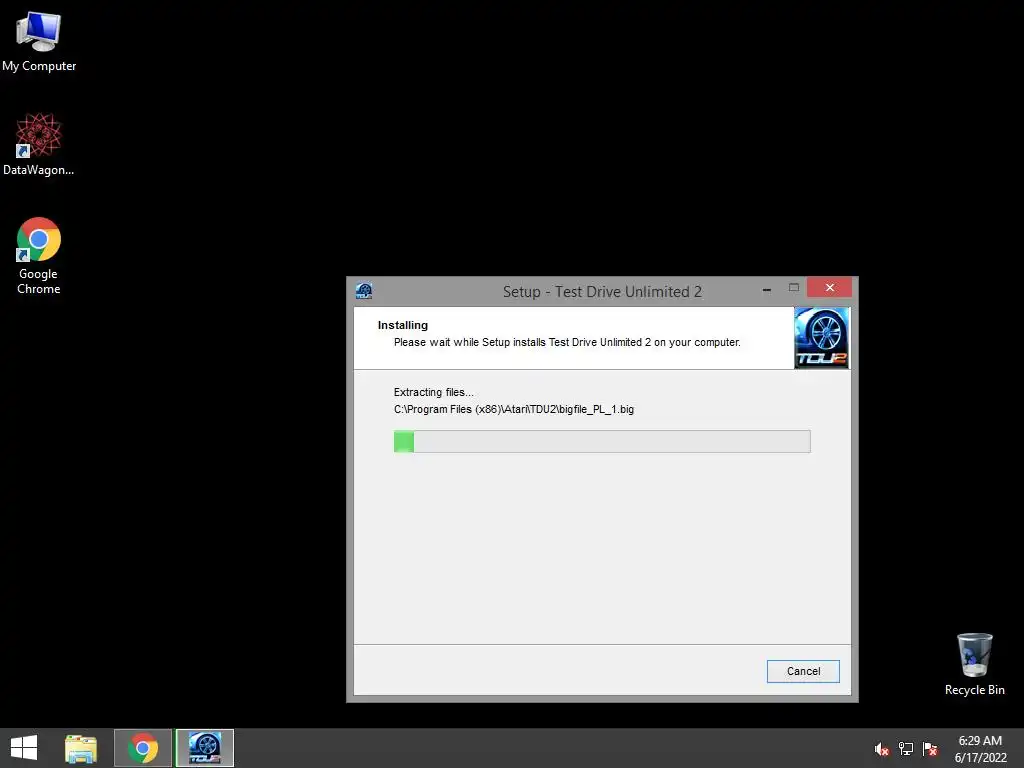
Task: Open Action Center flag icon
Action: tap(930, 748)
